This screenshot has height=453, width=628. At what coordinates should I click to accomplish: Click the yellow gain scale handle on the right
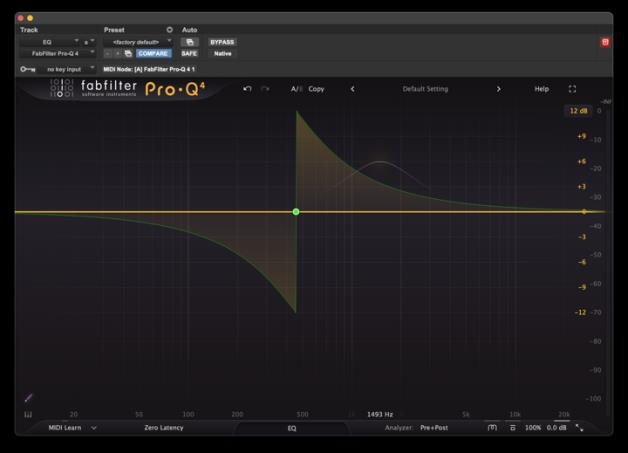pyautogui.click(x=584, y=211)
